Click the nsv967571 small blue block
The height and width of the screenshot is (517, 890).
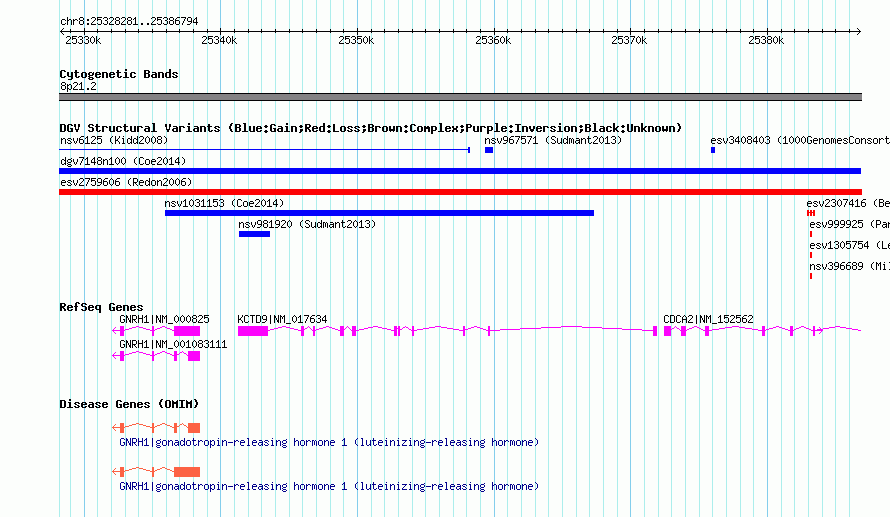click(489, 150)
